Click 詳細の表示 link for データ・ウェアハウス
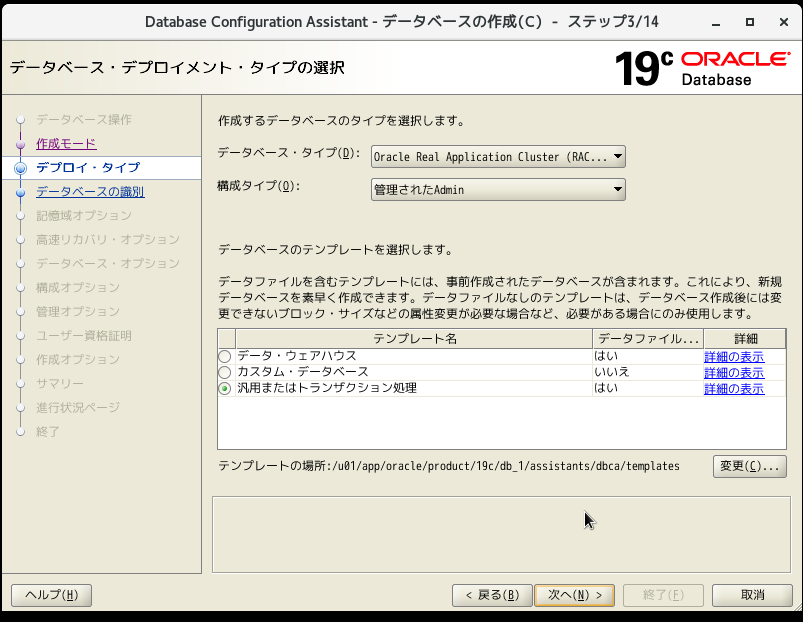803x622 pixels. tap(734, 357)
